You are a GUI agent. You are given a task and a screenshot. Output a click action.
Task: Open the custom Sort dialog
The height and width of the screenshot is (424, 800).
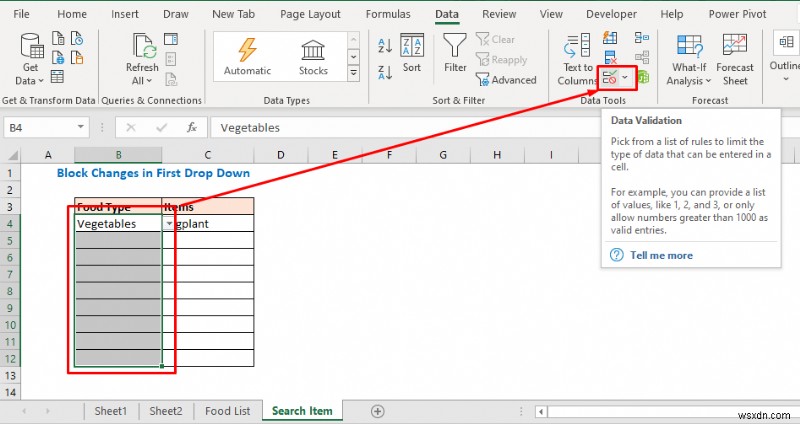click(412, 53)
